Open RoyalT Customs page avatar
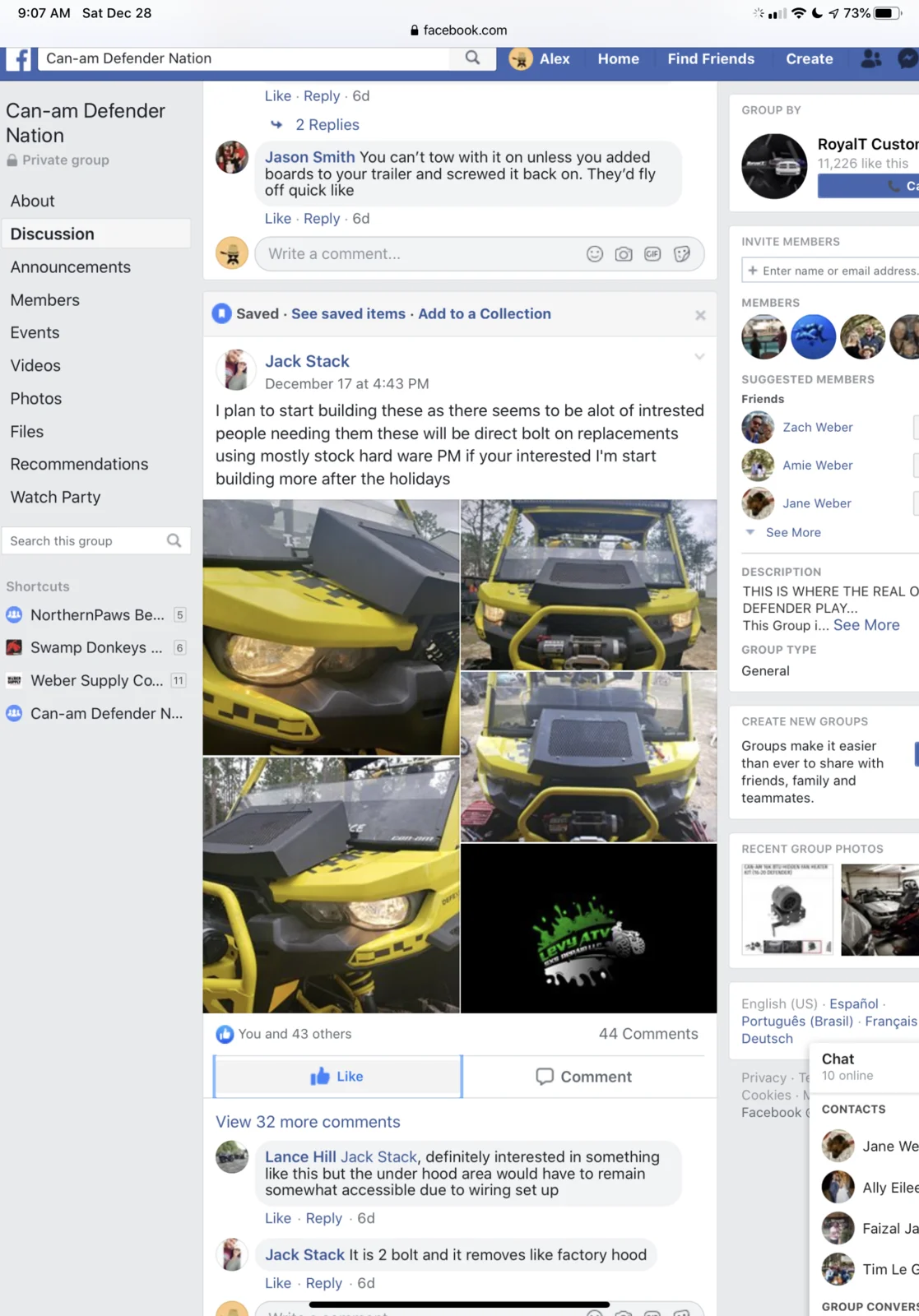 (774, 166)
